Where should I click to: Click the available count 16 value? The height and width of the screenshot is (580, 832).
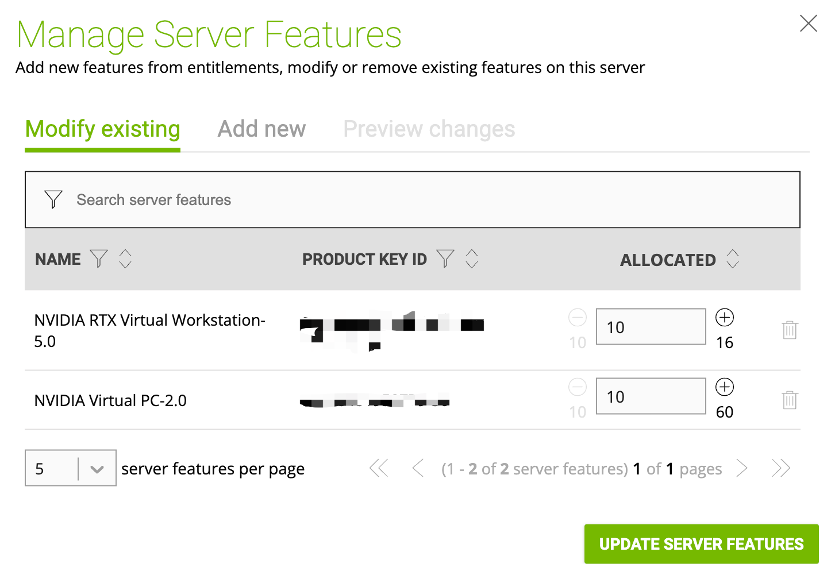(724, 343)
